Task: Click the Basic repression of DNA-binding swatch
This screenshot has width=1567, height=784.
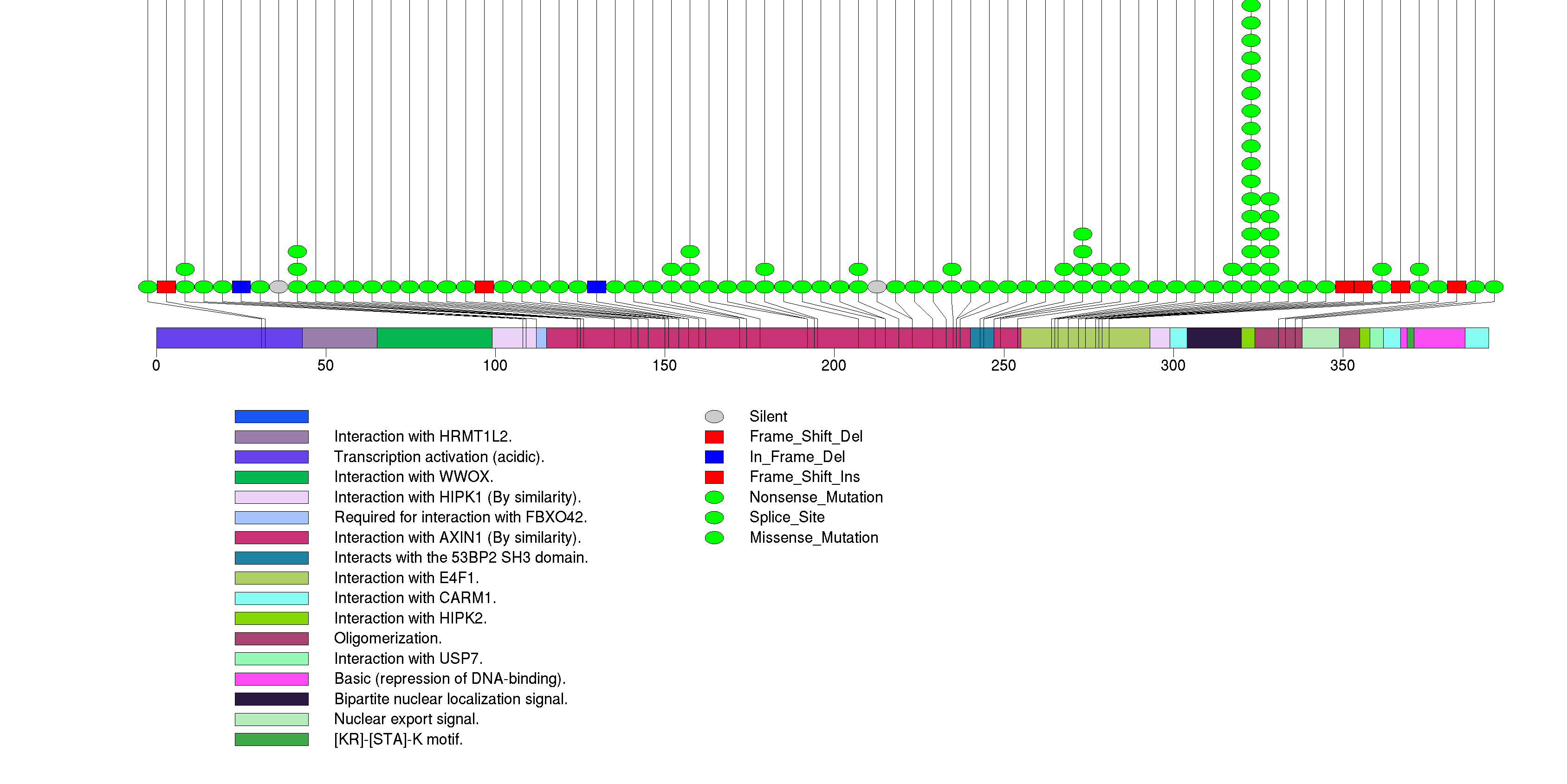Action: (x=272, y=678)
